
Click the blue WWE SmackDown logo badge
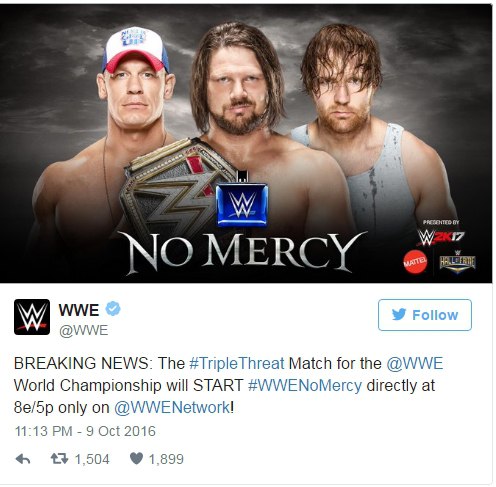(x=242, y=205)
